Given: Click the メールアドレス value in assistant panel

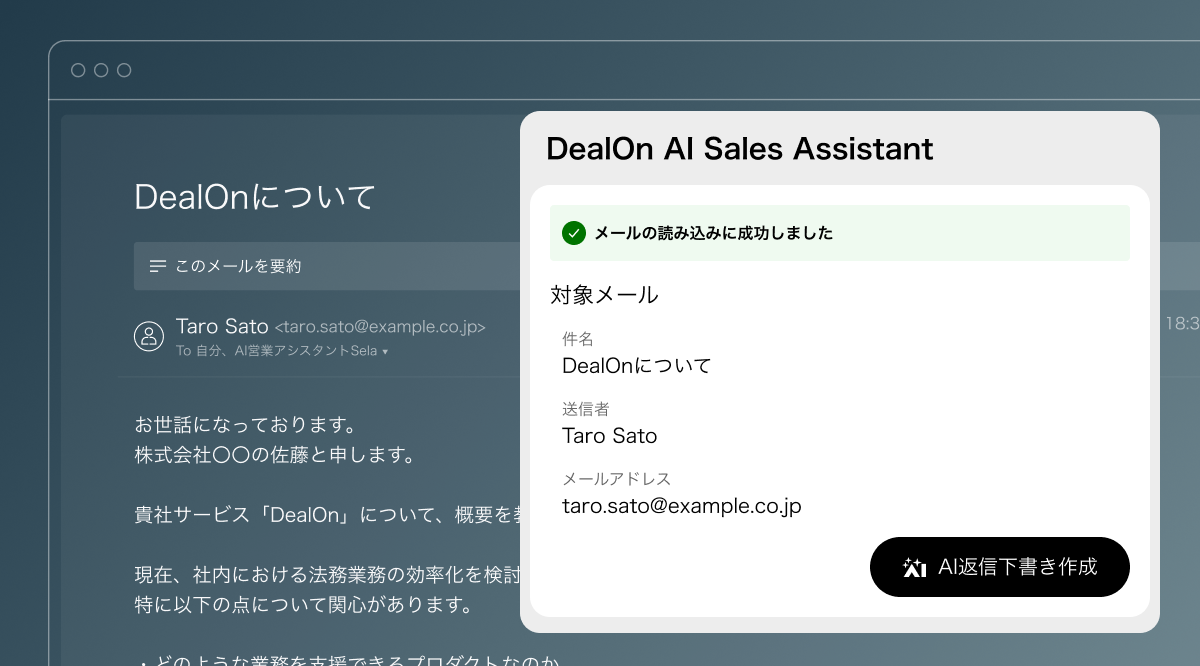Looking at the screenshot, I should tap(681, 506).
